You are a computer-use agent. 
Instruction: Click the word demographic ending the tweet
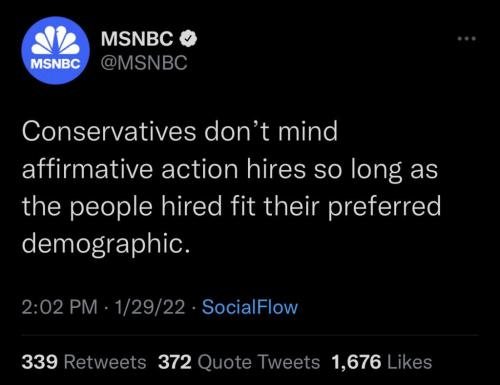click(x=106, y=243)
